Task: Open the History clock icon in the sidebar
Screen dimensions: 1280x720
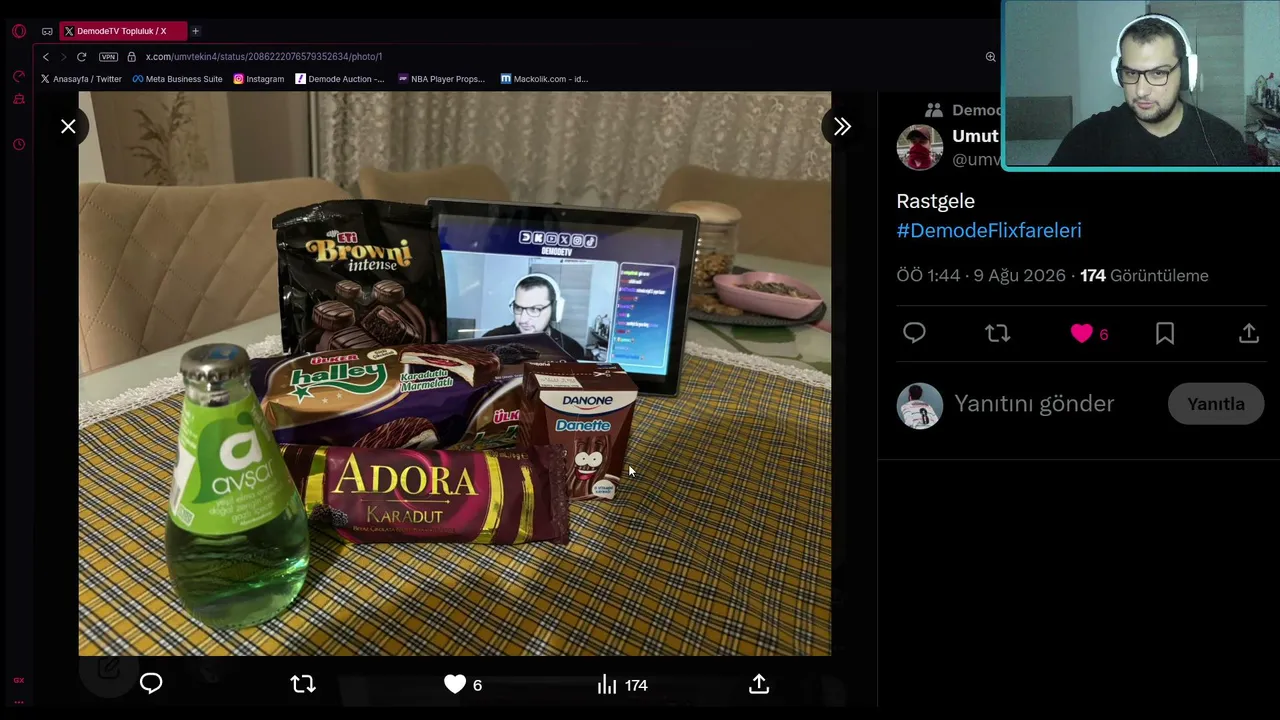Action: tap(19, 145)
